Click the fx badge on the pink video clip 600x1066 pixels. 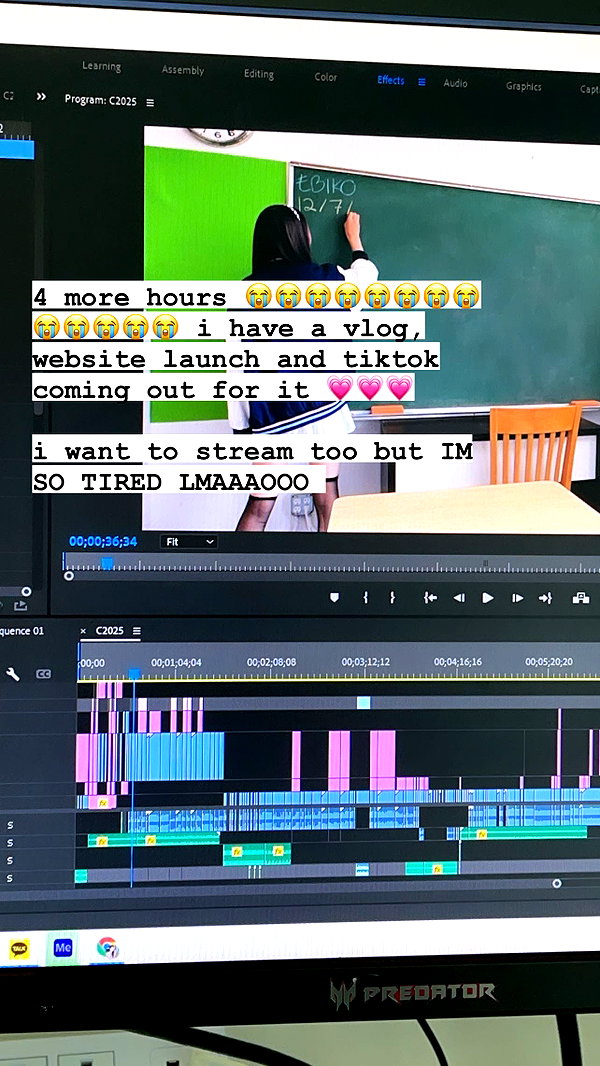103,803
